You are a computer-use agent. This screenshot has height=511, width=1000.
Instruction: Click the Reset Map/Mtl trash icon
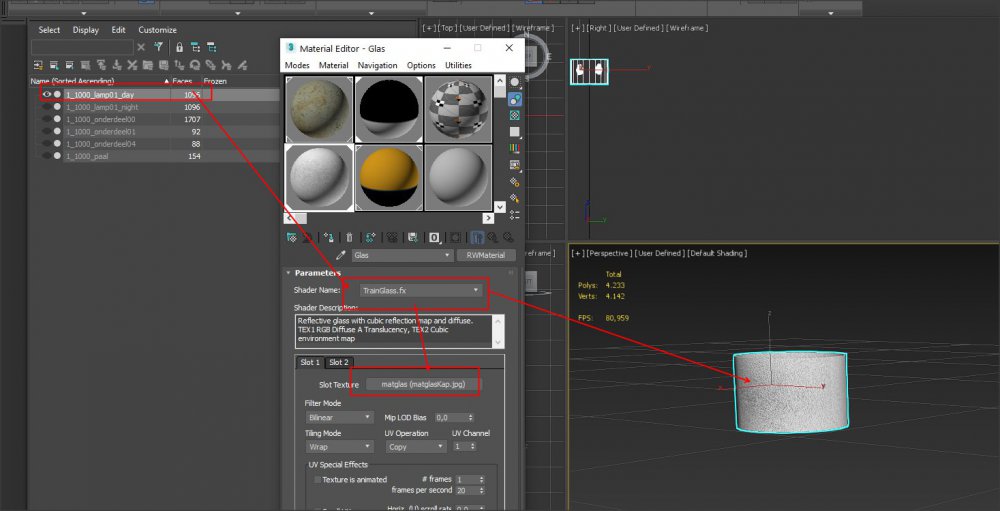click(x=349, y=237)
